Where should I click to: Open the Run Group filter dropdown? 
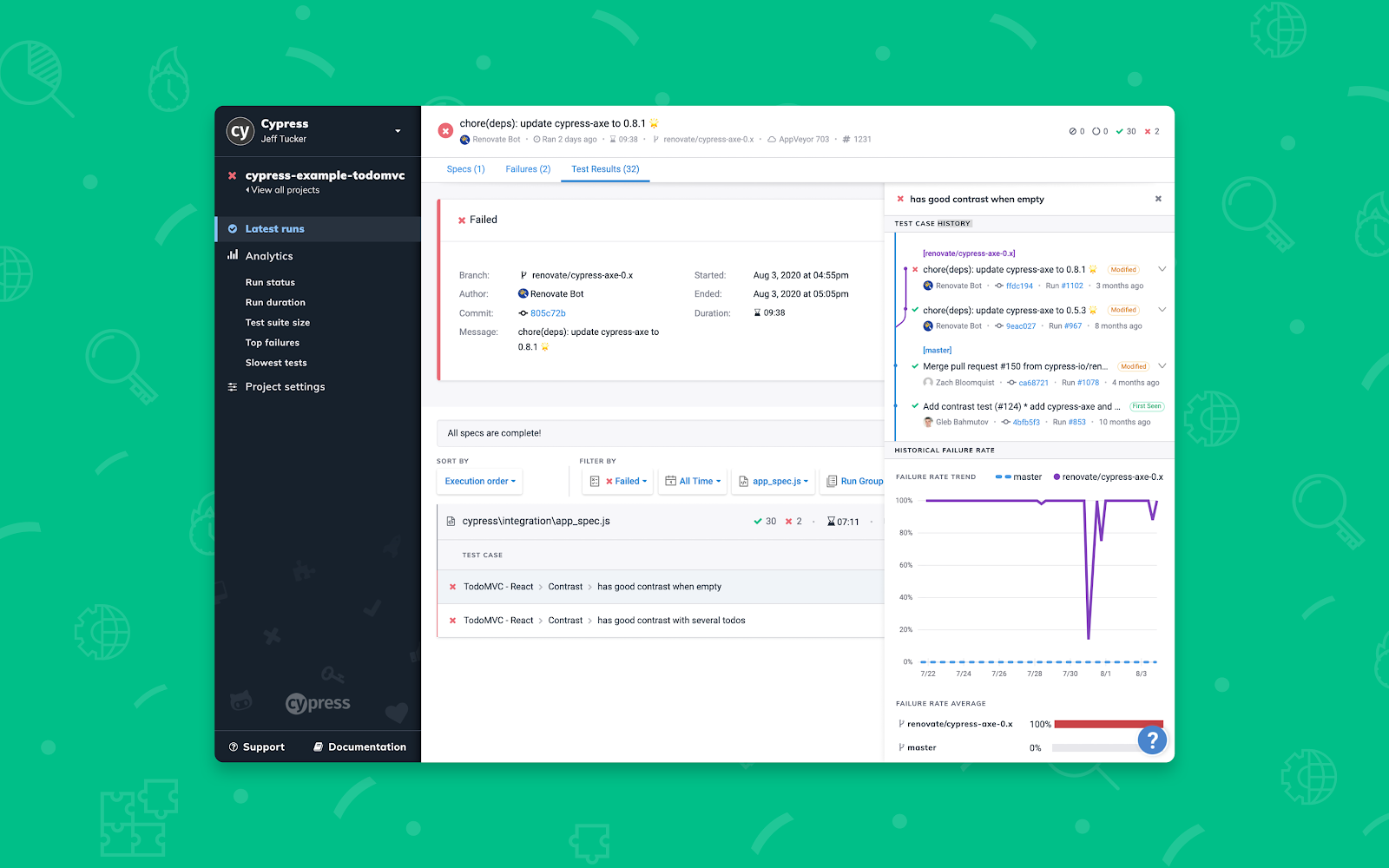(854, 481)
